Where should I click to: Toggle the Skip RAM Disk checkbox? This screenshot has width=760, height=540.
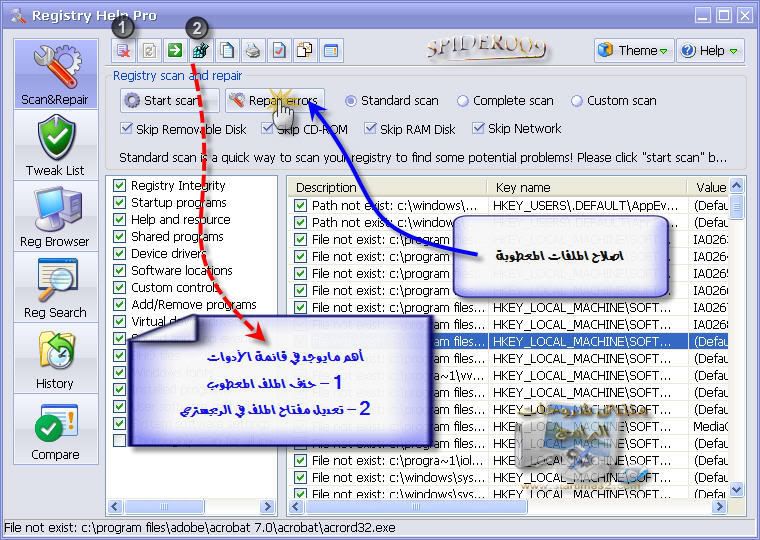click(x=371, y=128)
